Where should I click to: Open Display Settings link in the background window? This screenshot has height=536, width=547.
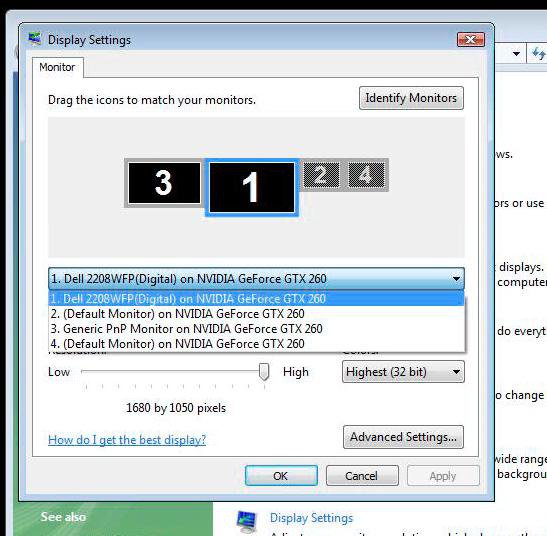pyautogui.click(x=312, y=518)
